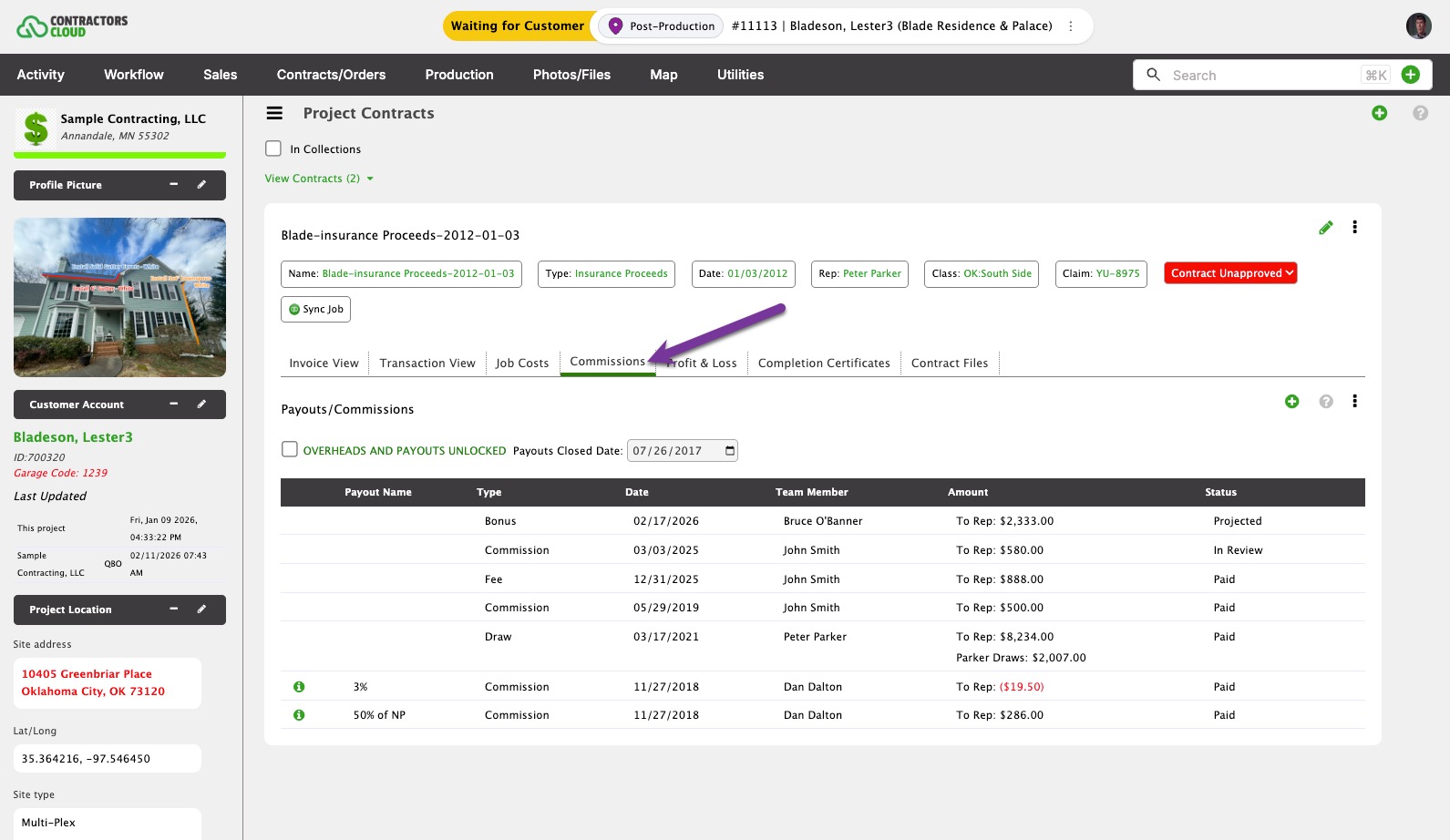Enable the In Collections checkbox
The image size is (1450, 840).
pos(273,149)
